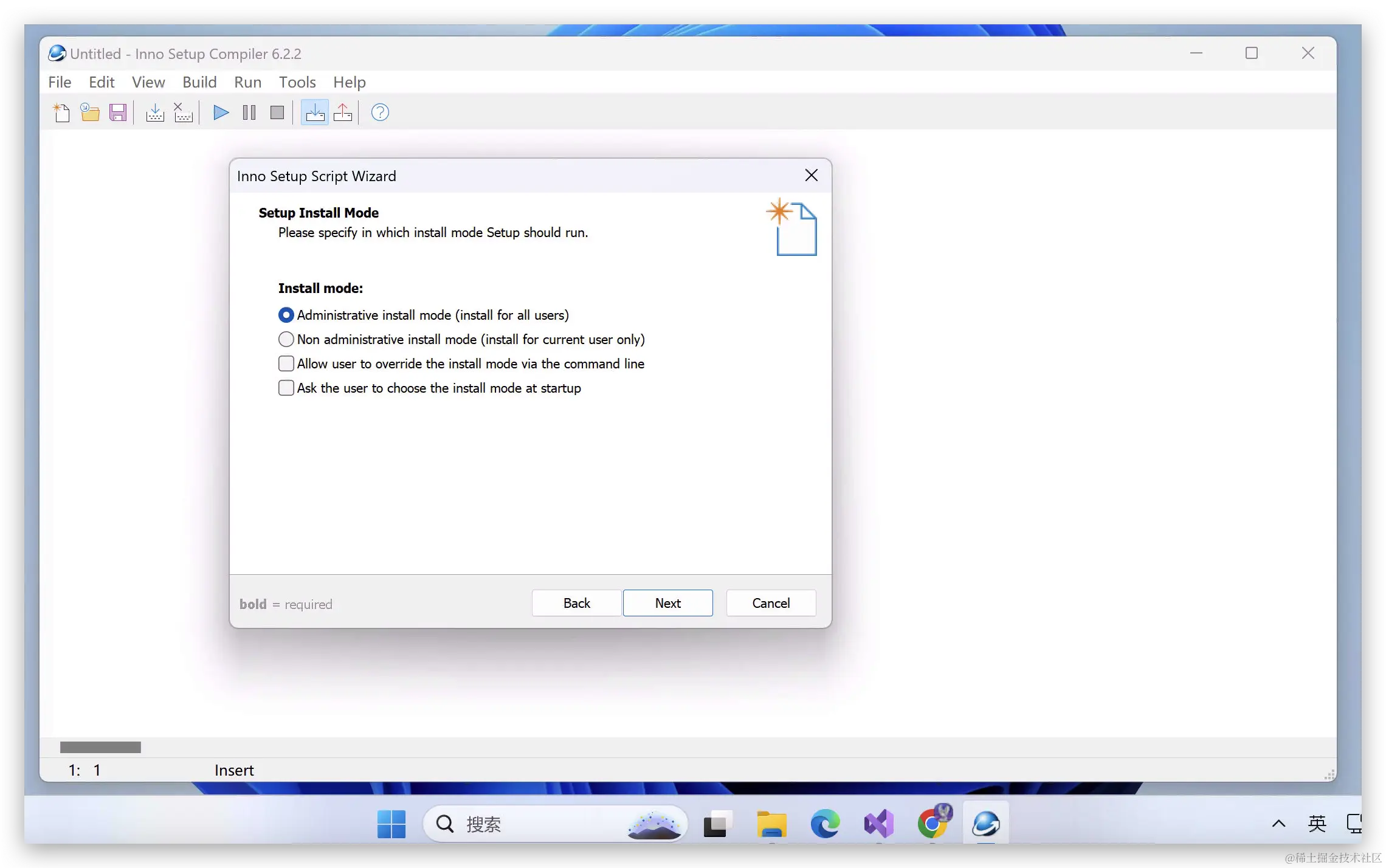
Task: Click the Open file folder icon
Action: point(90,112)
